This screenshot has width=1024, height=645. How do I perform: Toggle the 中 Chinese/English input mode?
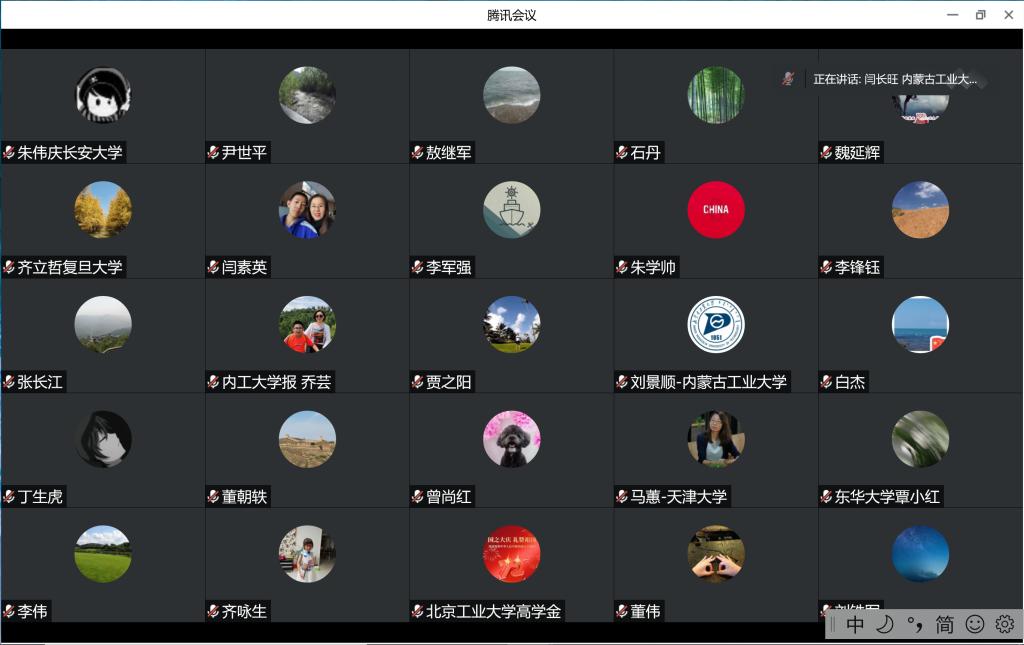[x=855, y=624]
